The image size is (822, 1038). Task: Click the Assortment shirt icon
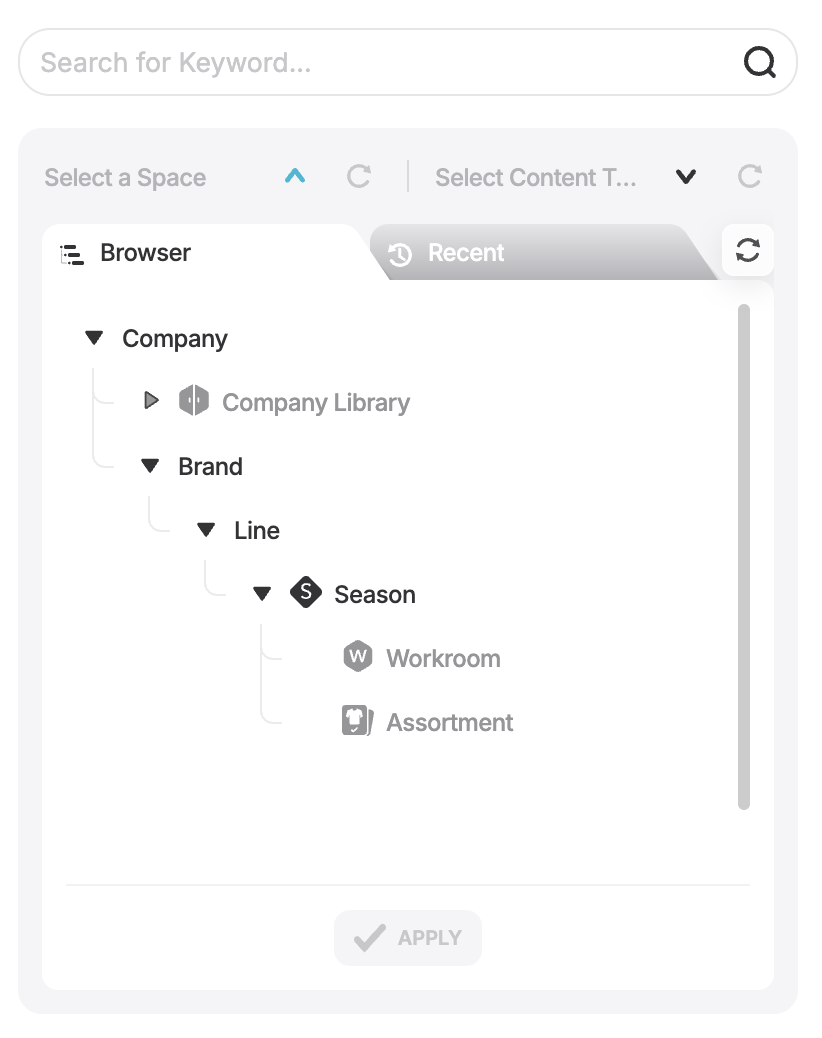click(357, 720)
